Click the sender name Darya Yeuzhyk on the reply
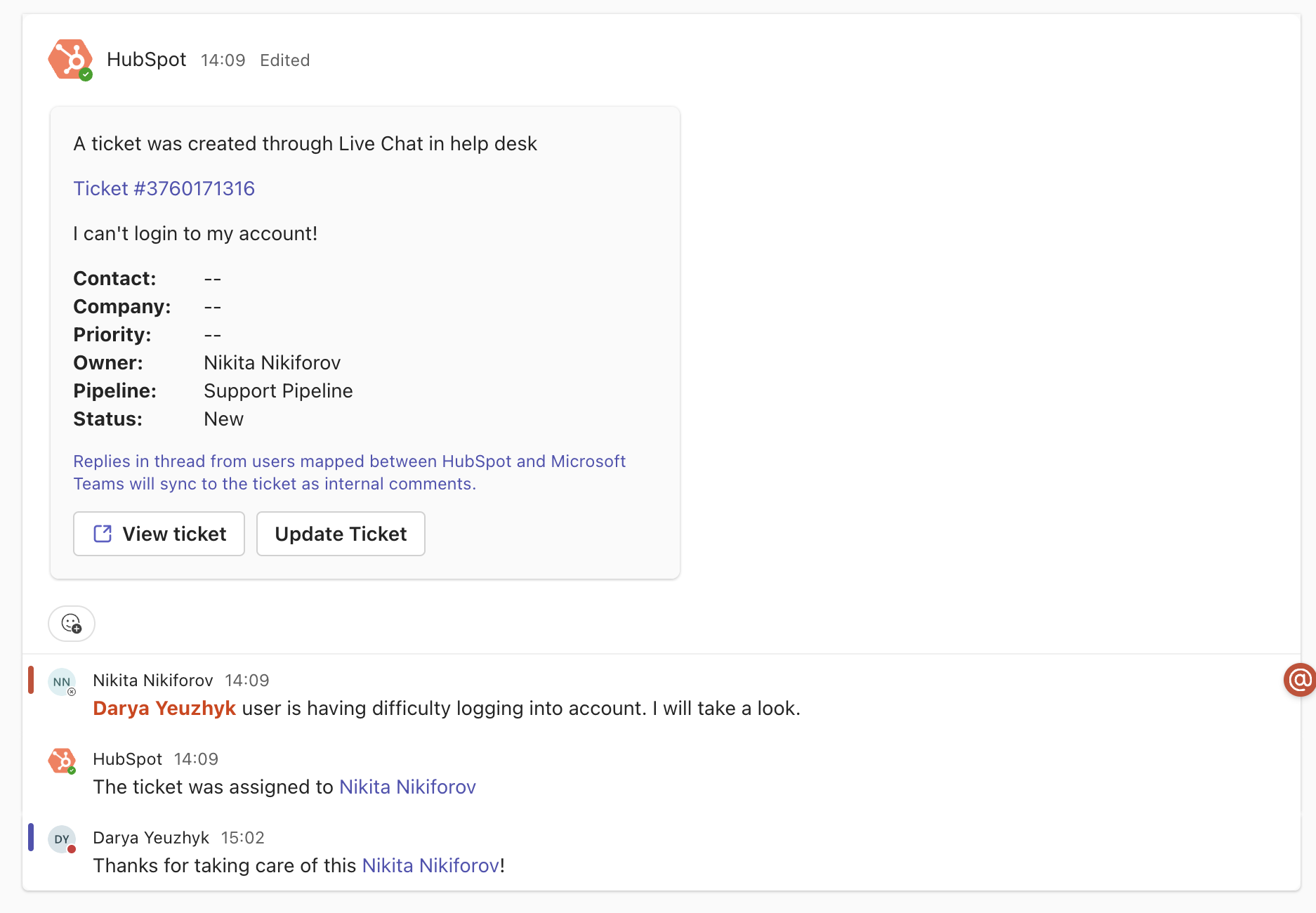Screen dimensions: 1316x913 pyautogui.click(x=151, y=838)
